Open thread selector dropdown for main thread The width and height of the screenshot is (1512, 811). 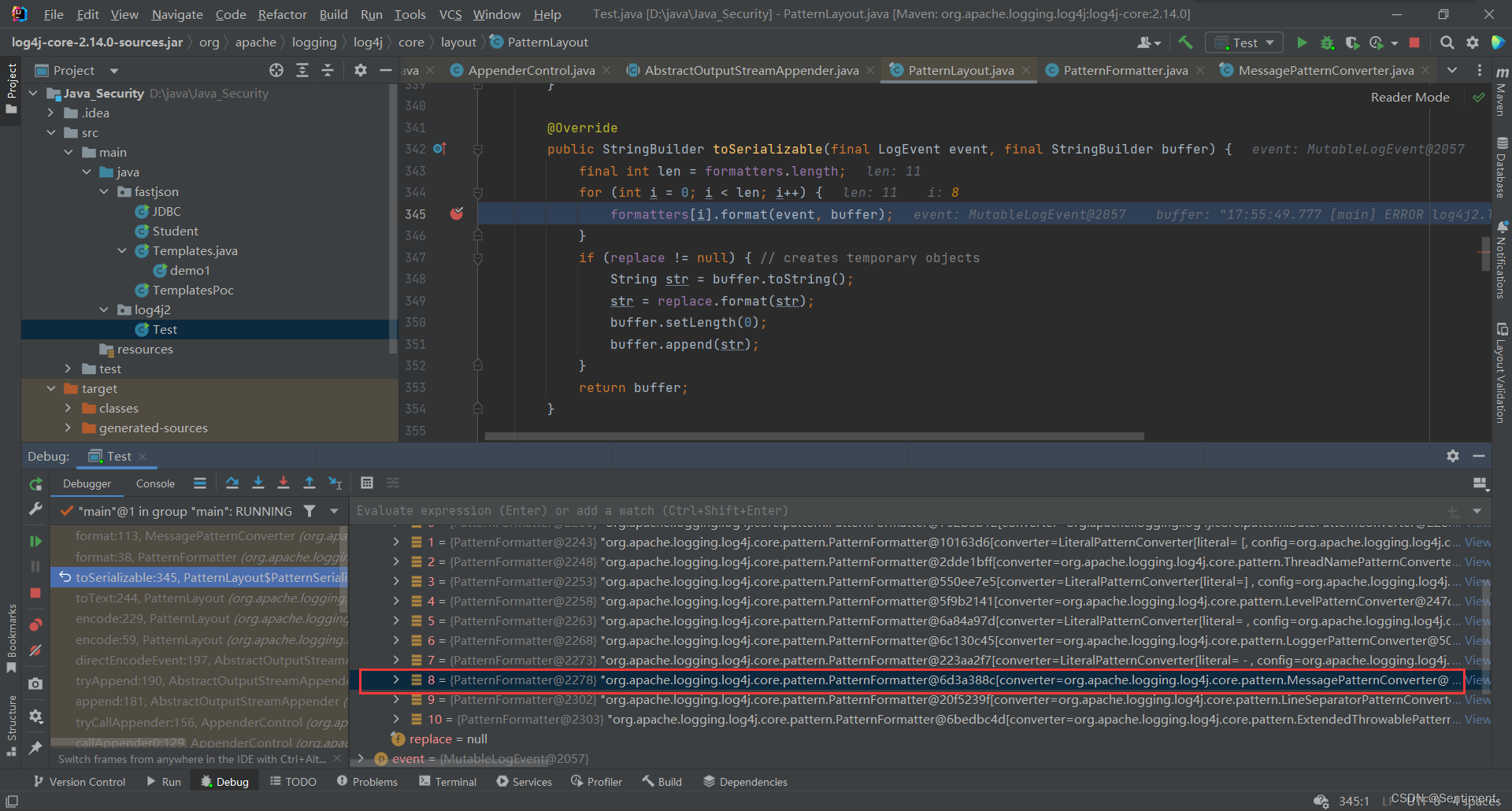pos(334,511)
